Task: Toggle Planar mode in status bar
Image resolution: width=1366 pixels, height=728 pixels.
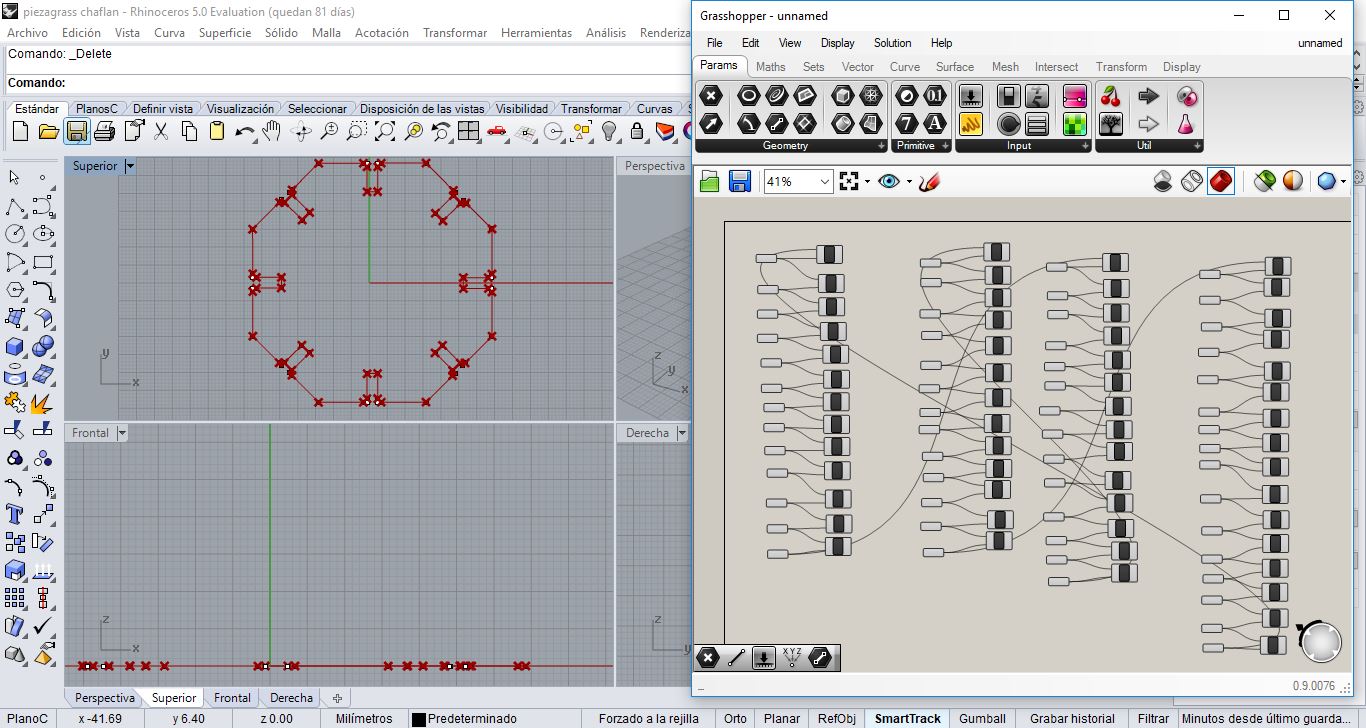Action: (x=782, y=718)
